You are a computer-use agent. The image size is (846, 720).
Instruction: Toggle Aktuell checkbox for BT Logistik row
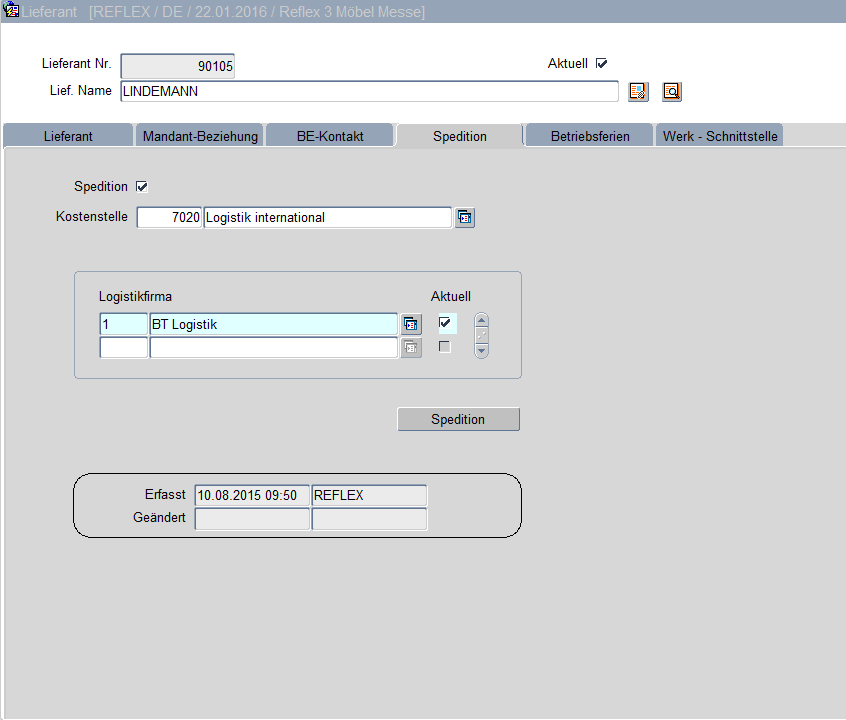[x=445, y=322]
